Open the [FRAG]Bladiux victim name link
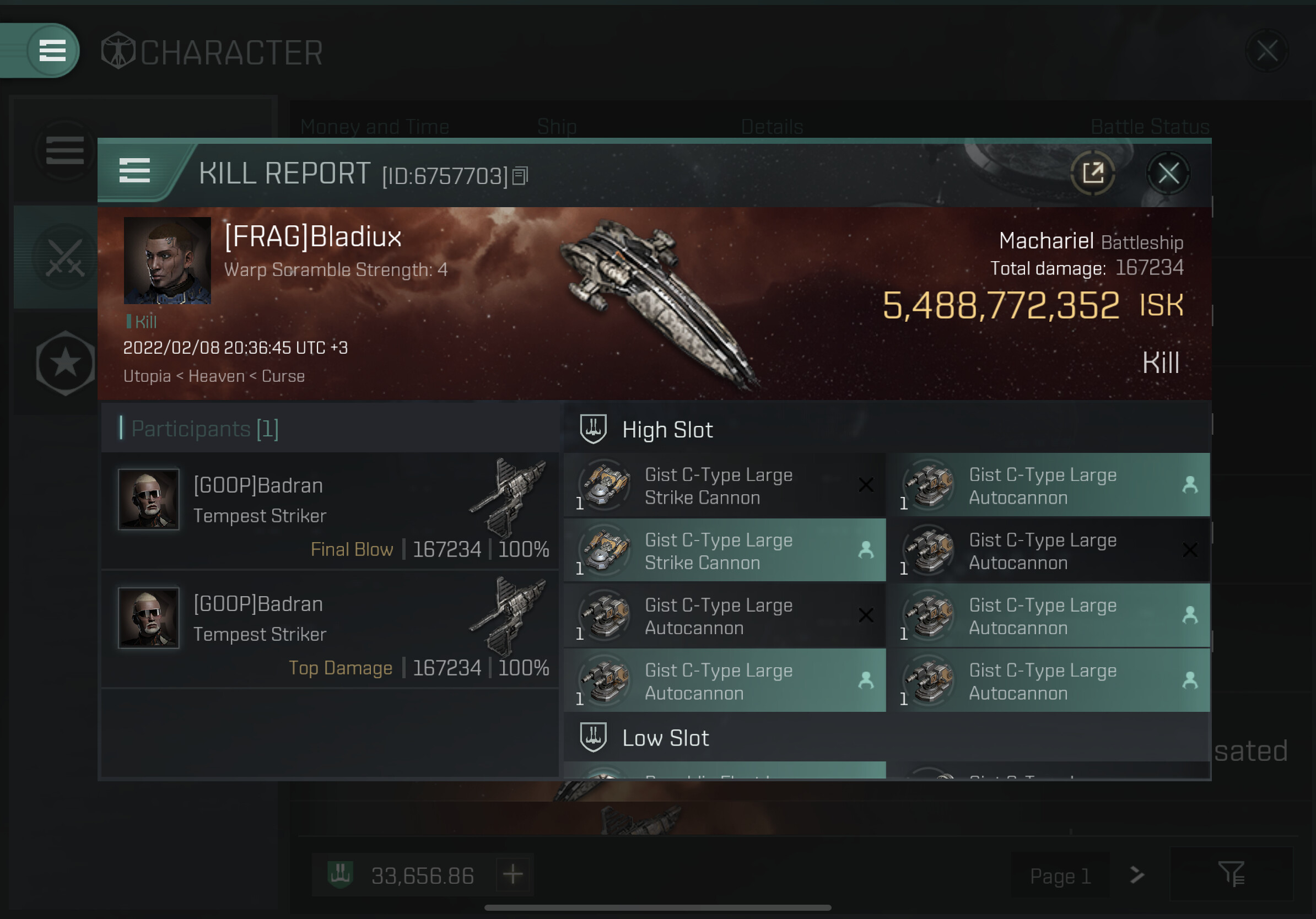This screenshot has width=1316, height=919. (x=313, y=236)
